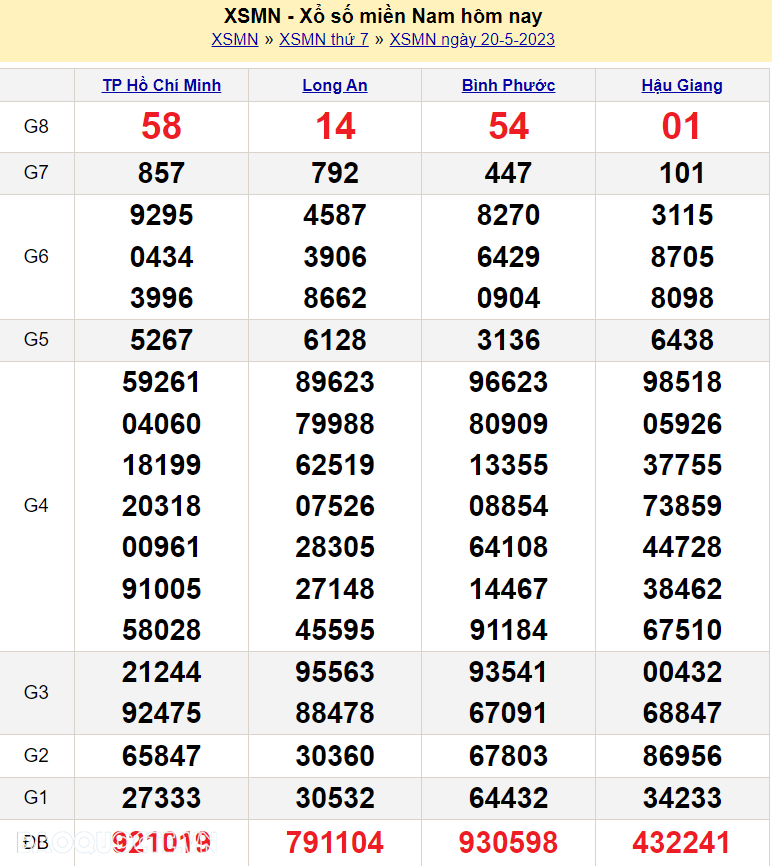Screen dimensions: 772x866
Task: Click G1 number 64432
Action: (x=508, y=799)
